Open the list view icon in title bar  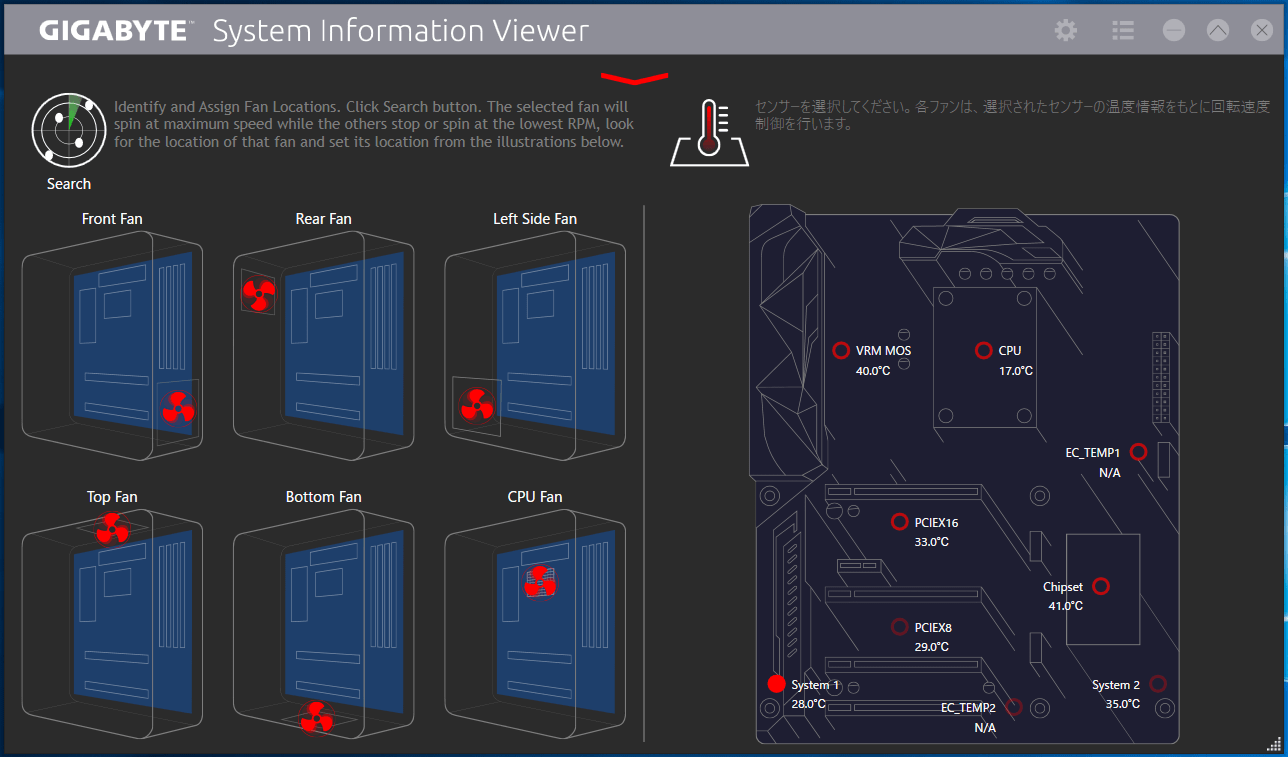(x=1123, y=30)
